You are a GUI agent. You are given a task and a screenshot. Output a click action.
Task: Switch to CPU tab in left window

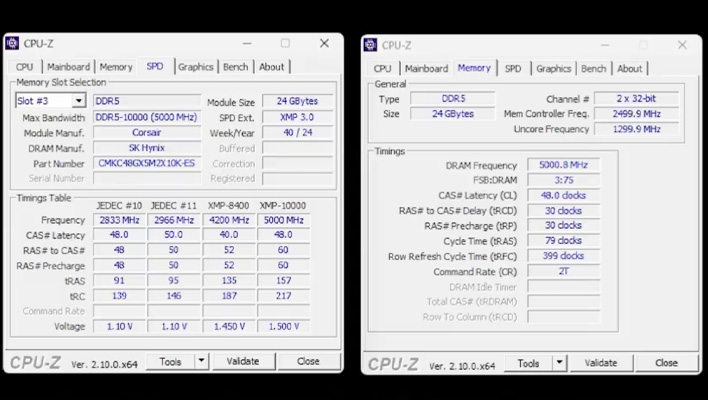(x=24, y=67)
